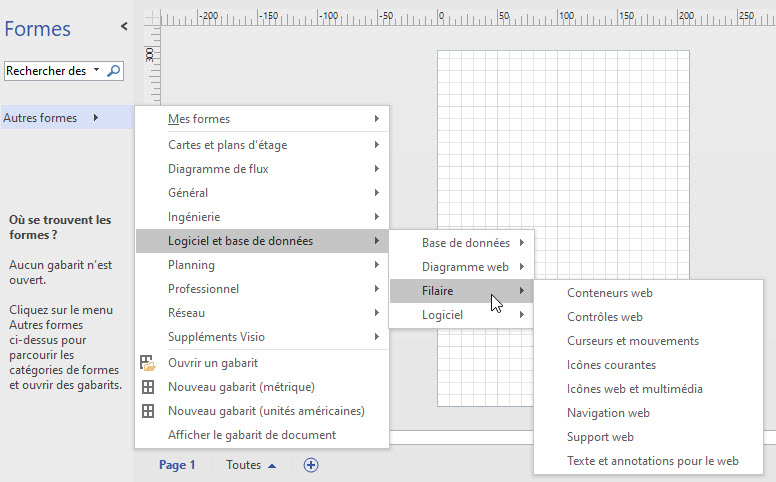Create Nouveau gabarit (unités américaines)
This screenshot has height=482, width=776.
pos(262,411)
